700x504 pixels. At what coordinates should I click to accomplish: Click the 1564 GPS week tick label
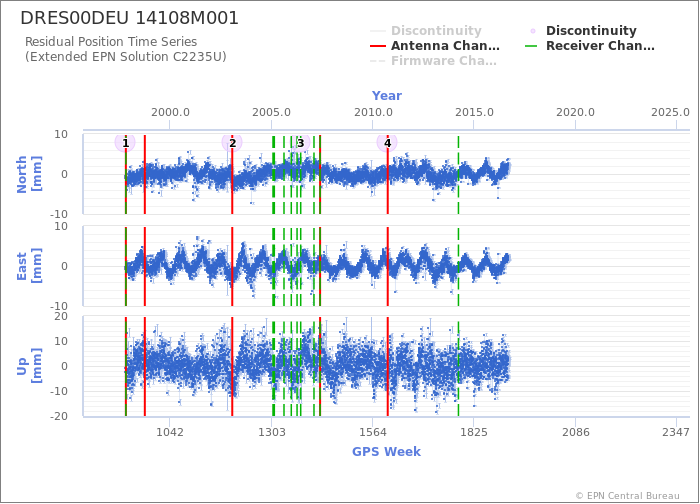[373, 432]
